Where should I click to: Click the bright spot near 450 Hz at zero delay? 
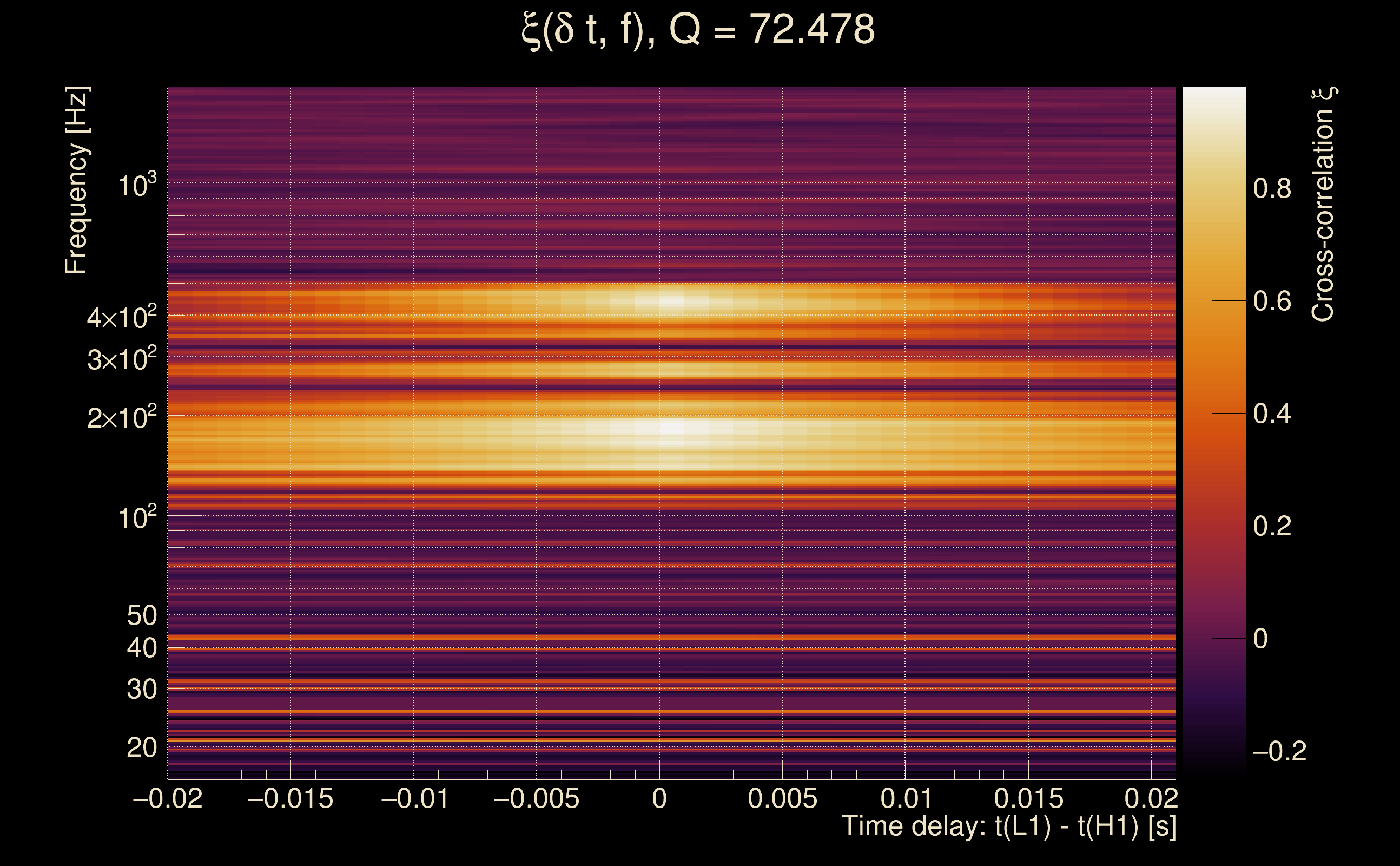pyautogui.click(x=672, y=301)
